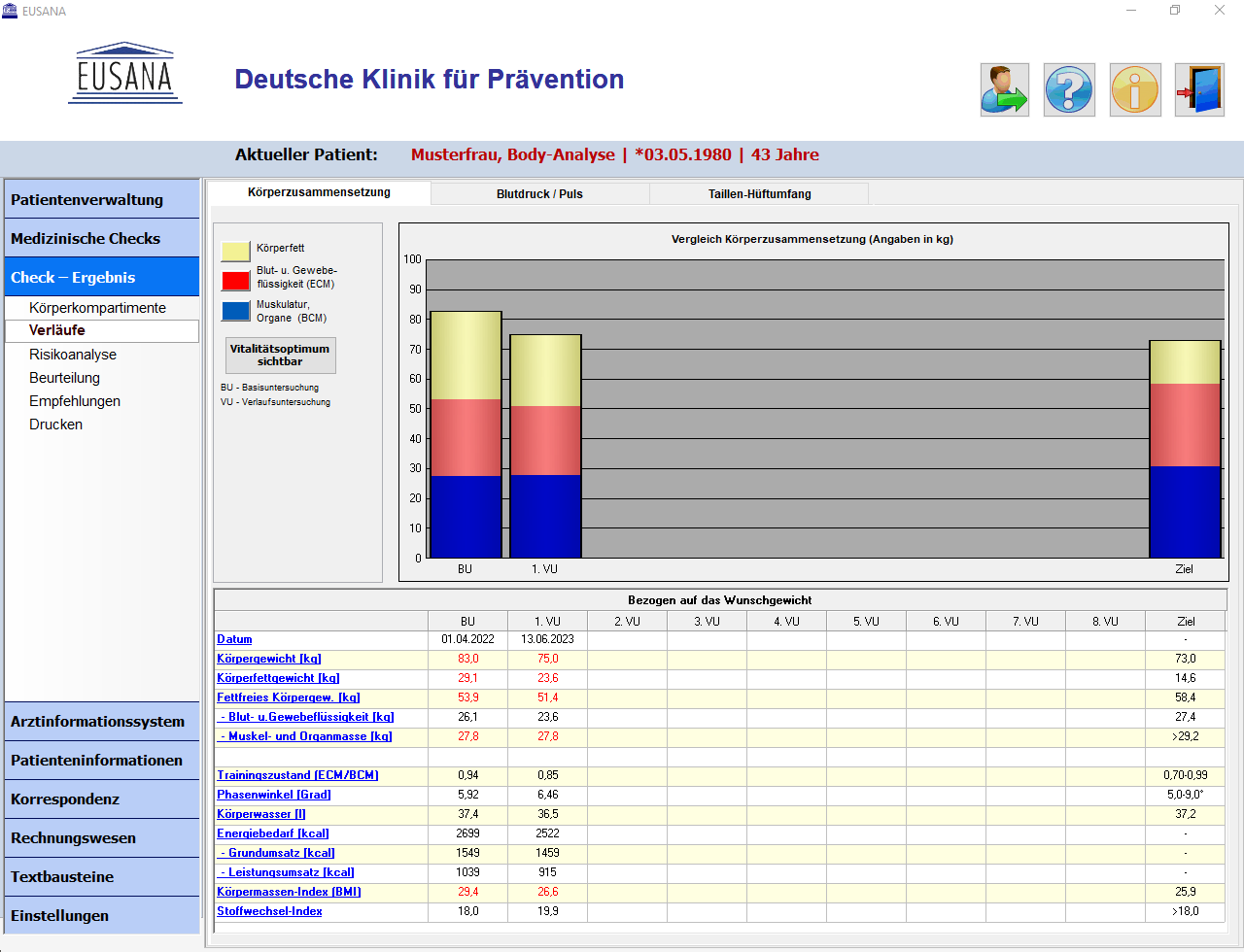Click body weight value 83,0
Viewport: 1244px width, 952px height.
467,659
